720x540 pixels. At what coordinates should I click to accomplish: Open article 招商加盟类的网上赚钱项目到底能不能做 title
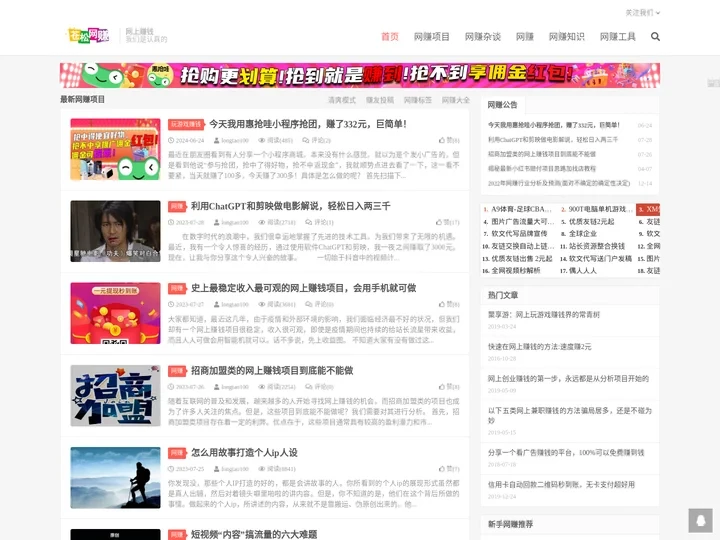tap(272, 370)
